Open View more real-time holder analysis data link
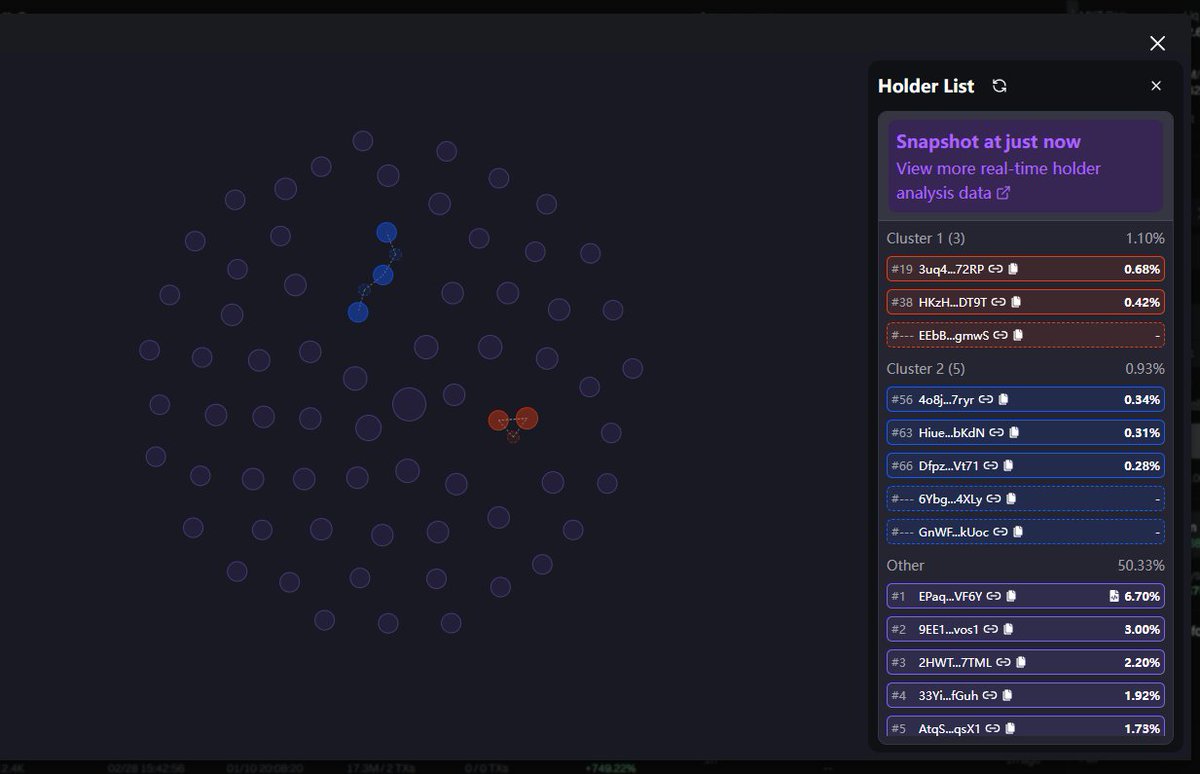This screenshot has height=774, width=1200. click(x=998, y=181)
